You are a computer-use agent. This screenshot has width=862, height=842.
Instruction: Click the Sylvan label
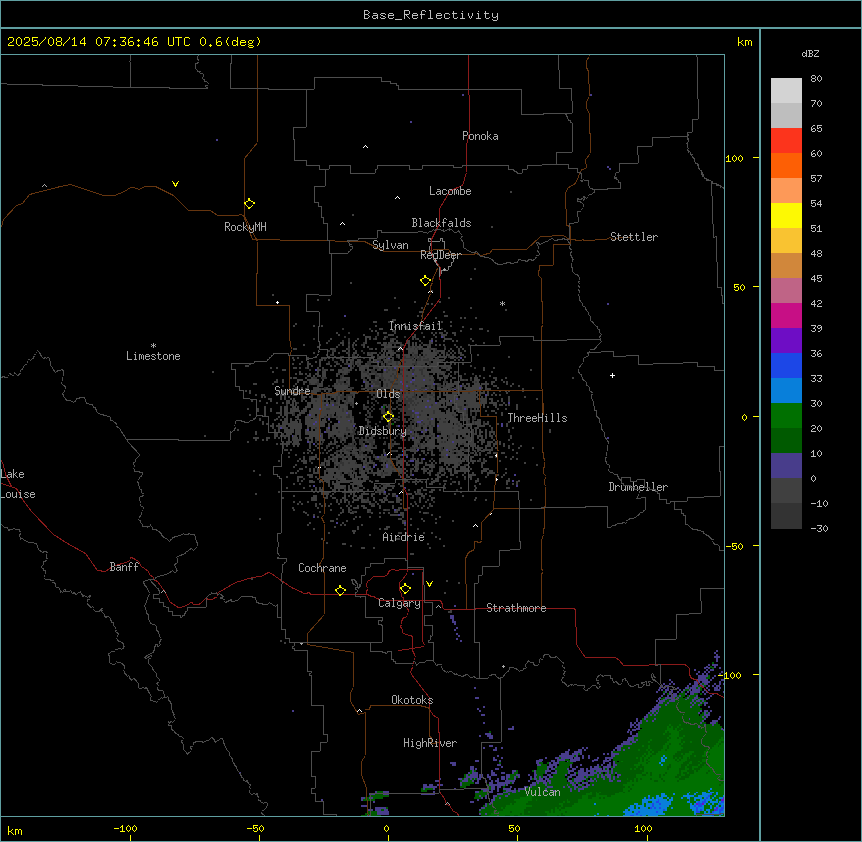(390, 245)
